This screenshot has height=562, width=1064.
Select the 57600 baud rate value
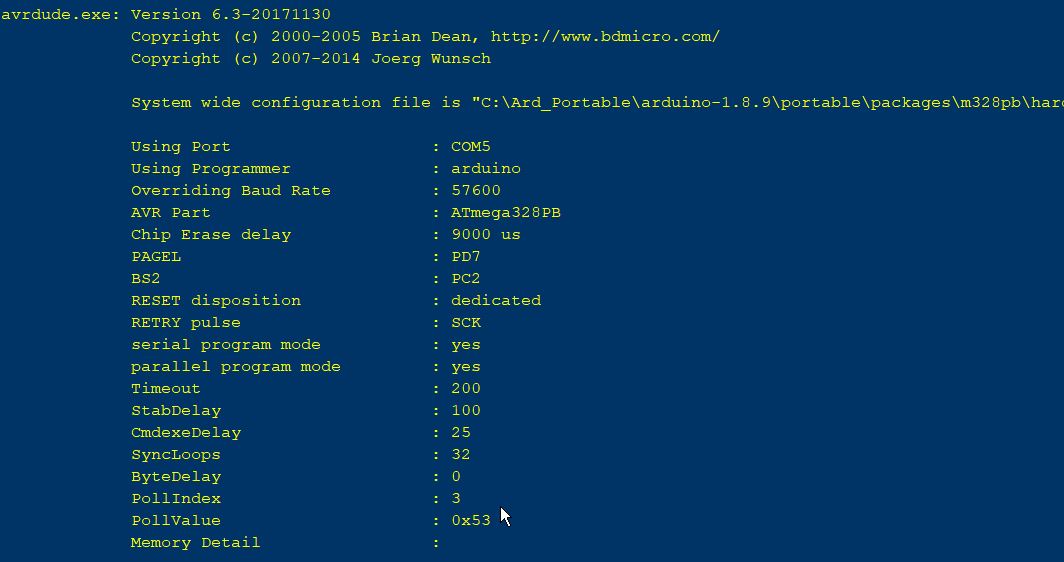[476, 191]
